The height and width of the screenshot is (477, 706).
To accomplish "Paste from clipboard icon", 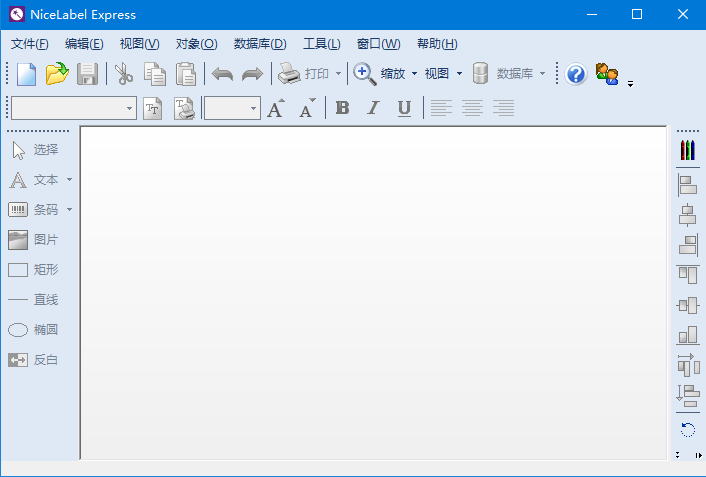I will pyautogui.click(x=186, y=74).
